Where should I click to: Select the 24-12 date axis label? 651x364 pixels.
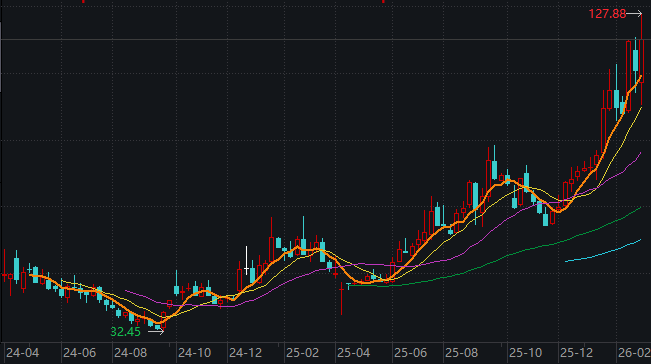point(245,353)
